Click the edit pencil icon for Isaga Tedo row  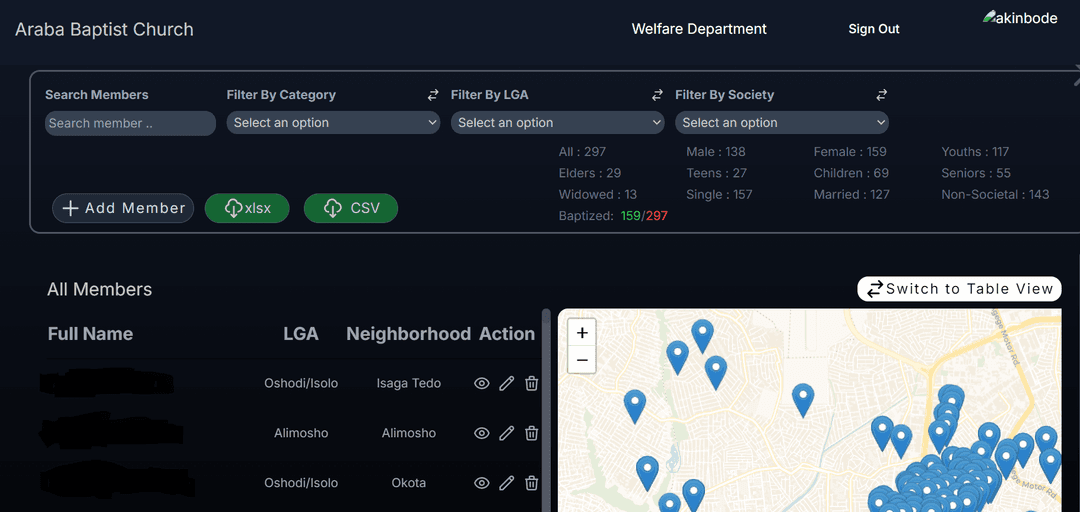coord(506,383)
